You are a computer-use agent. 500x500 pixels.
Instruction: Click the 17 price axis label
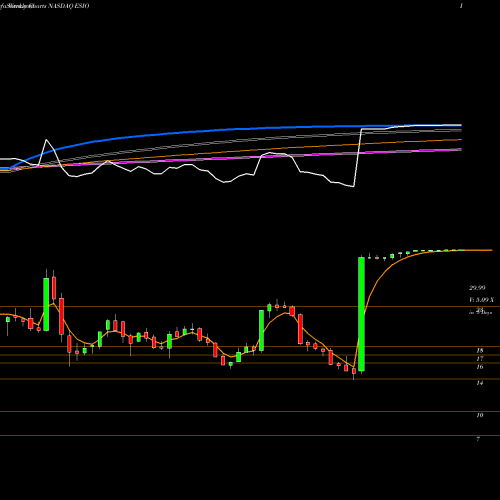point(480,359)
